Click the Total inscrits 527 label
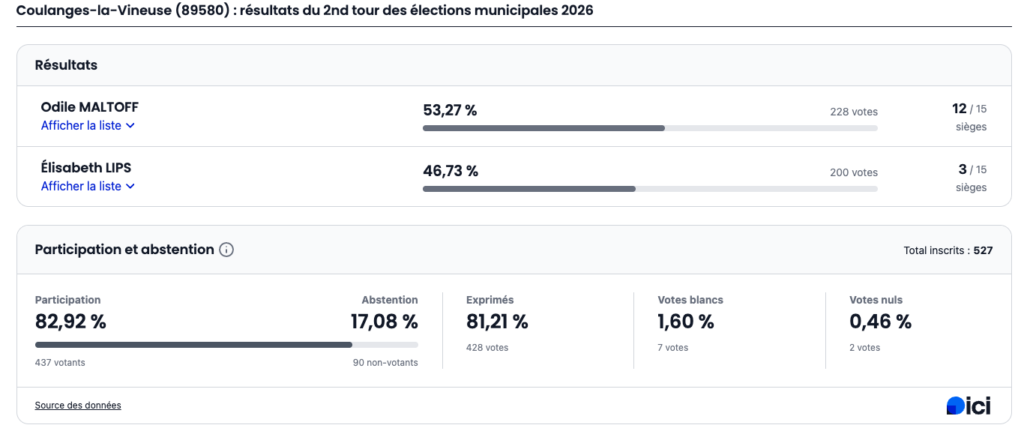 947,250
